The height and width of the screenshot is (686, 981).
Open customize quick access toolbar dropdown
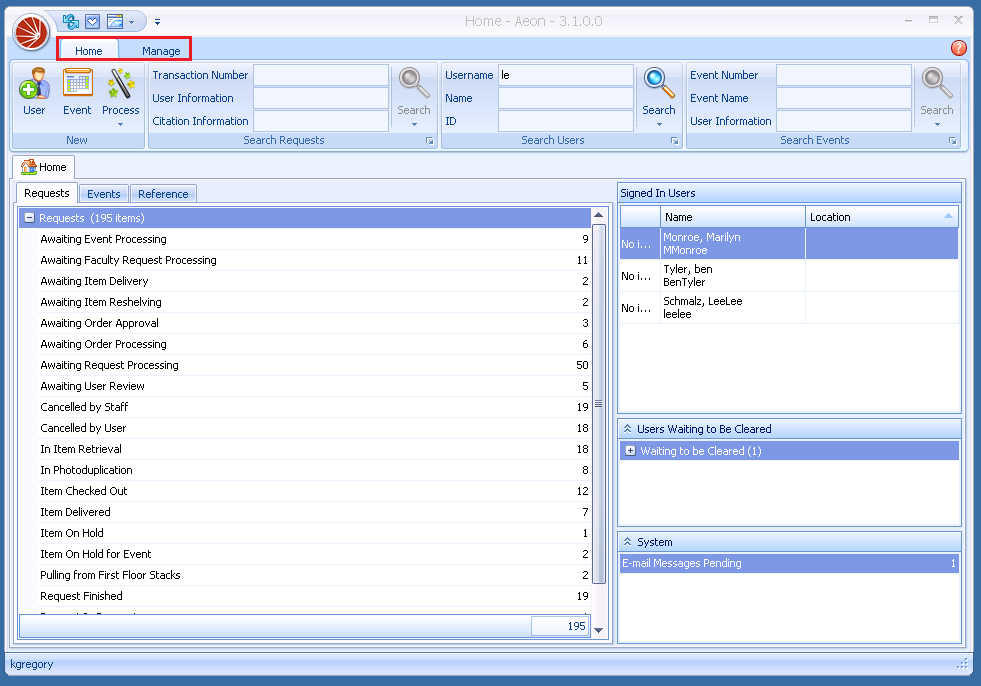[x=158, y=21]
